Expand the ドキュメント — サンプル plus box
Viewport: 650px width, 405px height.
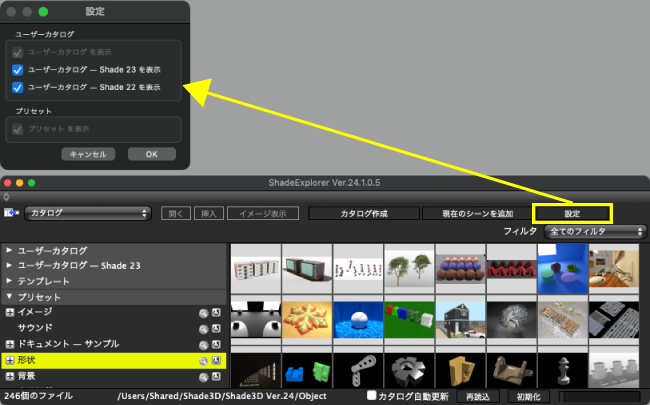[x=10, y=344]
